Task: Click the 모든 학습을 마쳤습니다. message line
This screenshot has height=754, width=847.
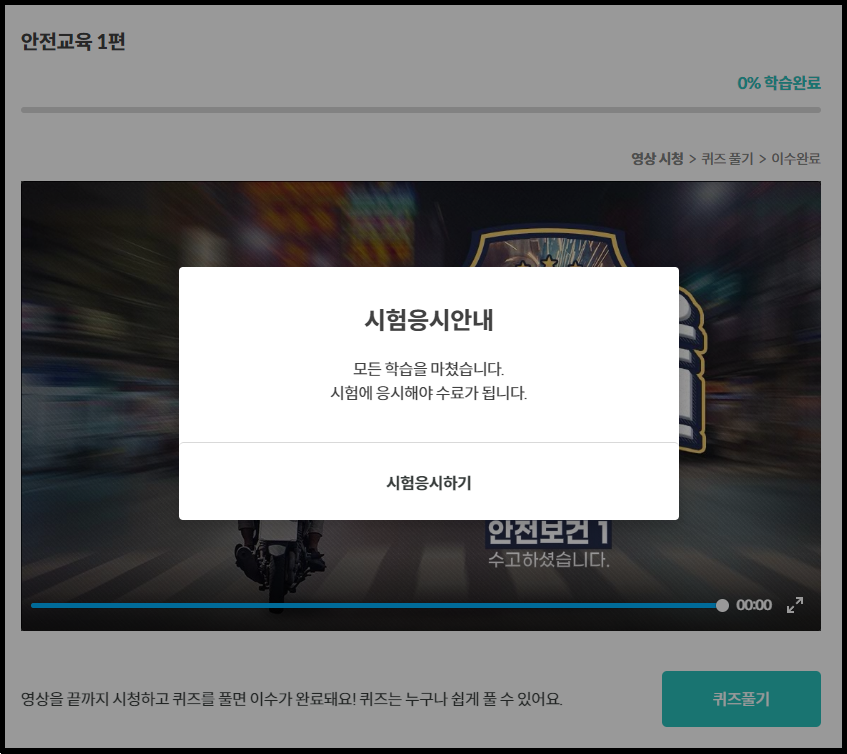Action: [429, 369]
